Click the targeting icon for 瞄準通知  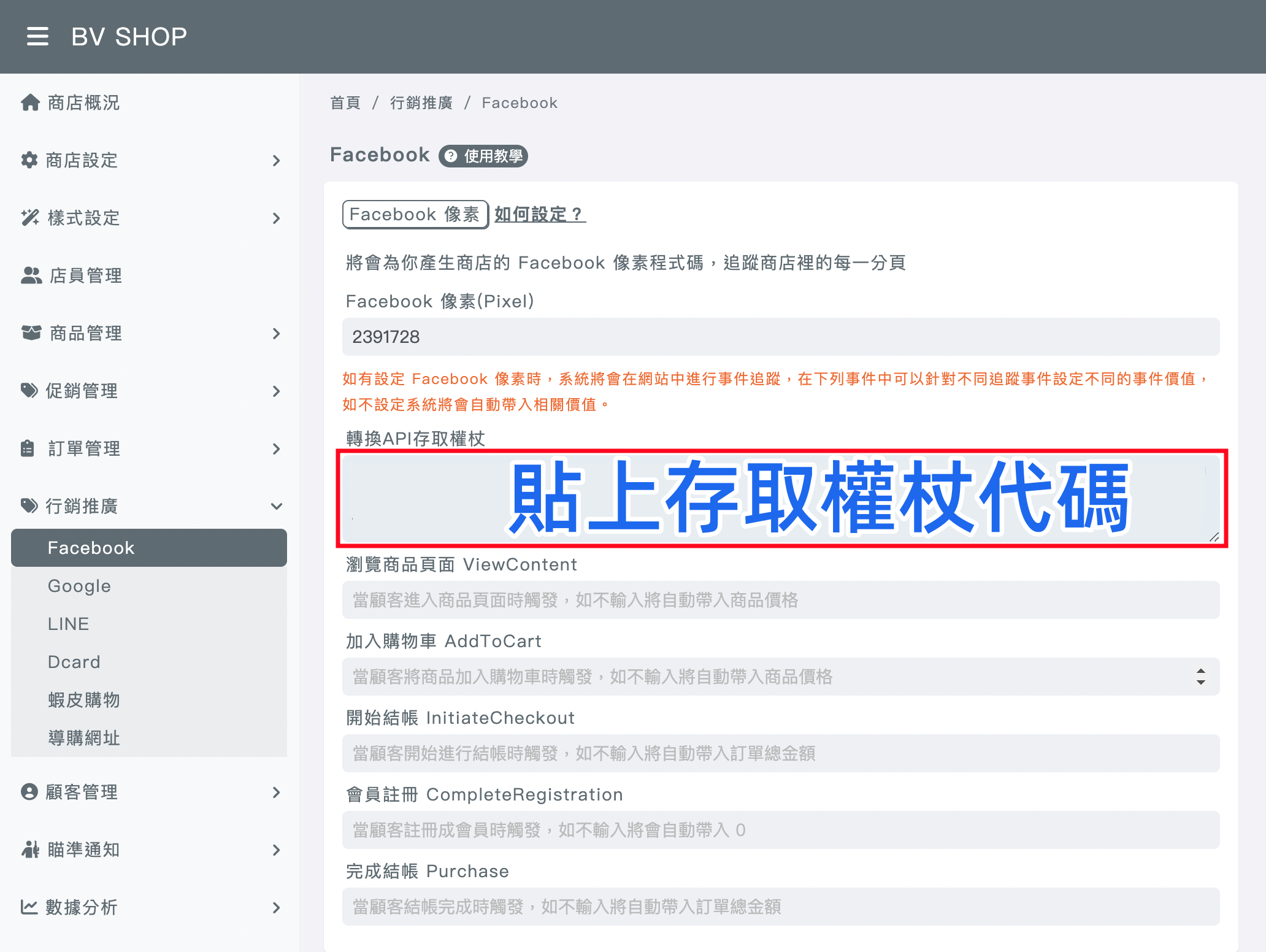tap(30, 850)
